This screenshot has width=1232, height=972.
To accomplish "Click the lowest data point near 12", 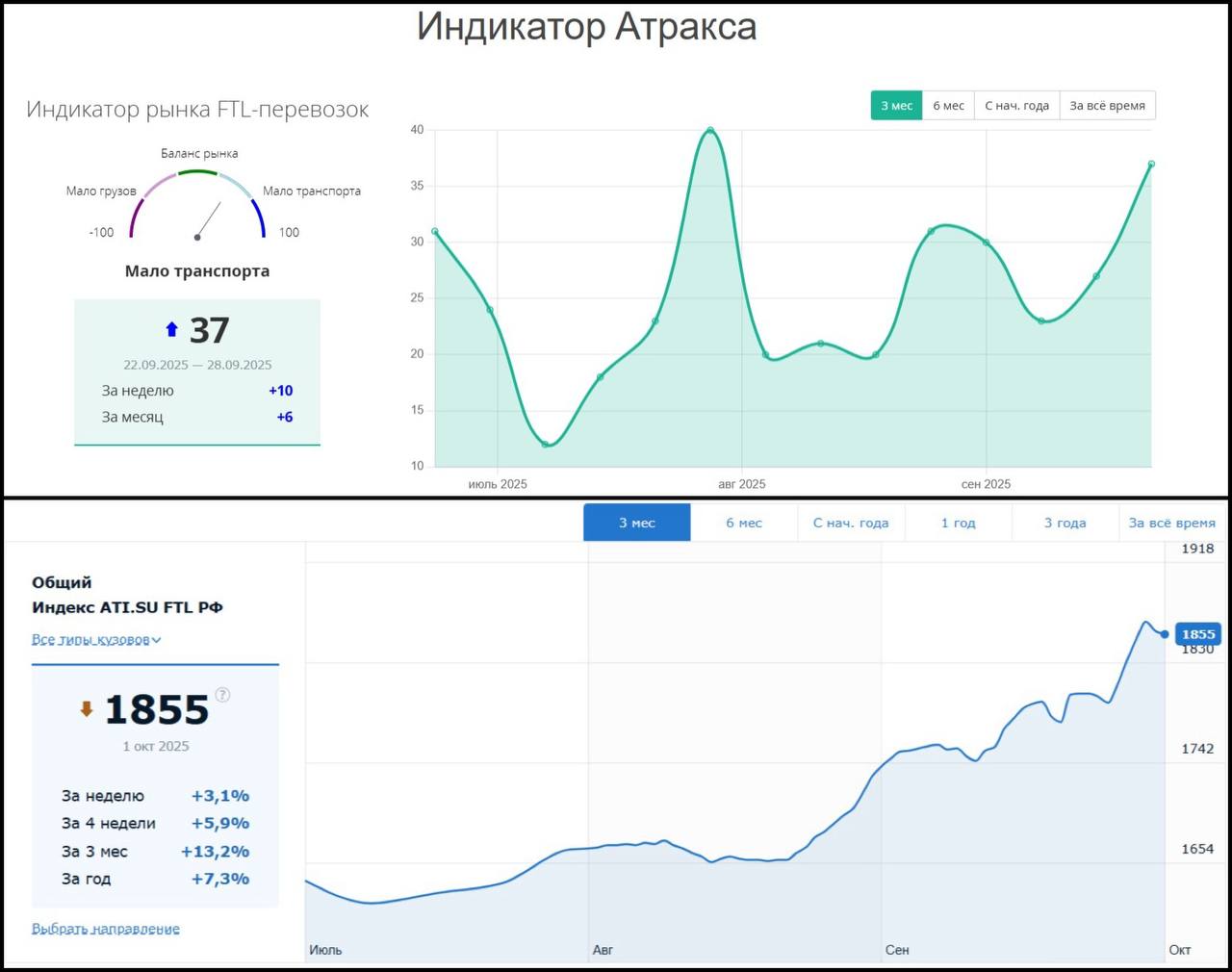I will 545,445.
